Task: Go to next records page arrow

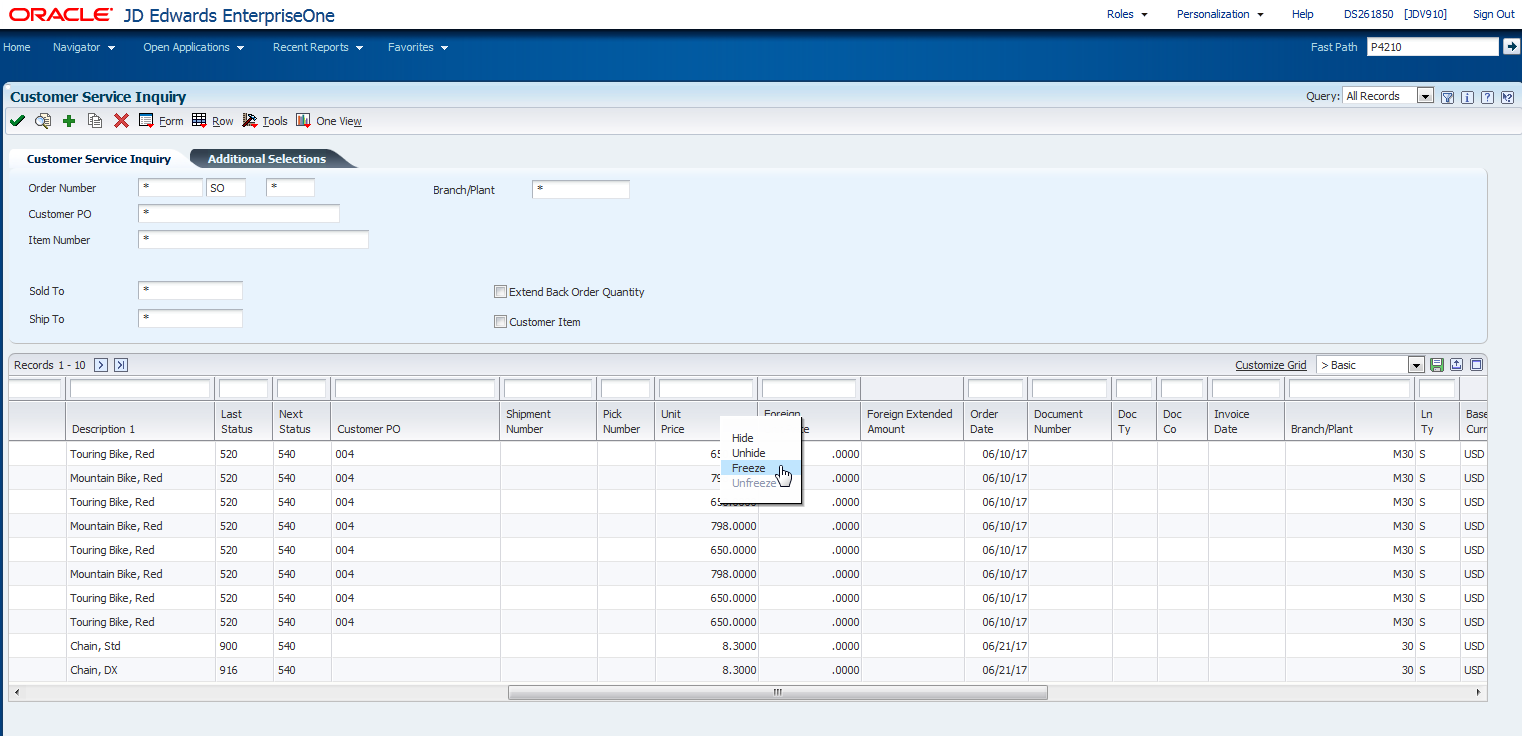Action: [x=101, y=365]
